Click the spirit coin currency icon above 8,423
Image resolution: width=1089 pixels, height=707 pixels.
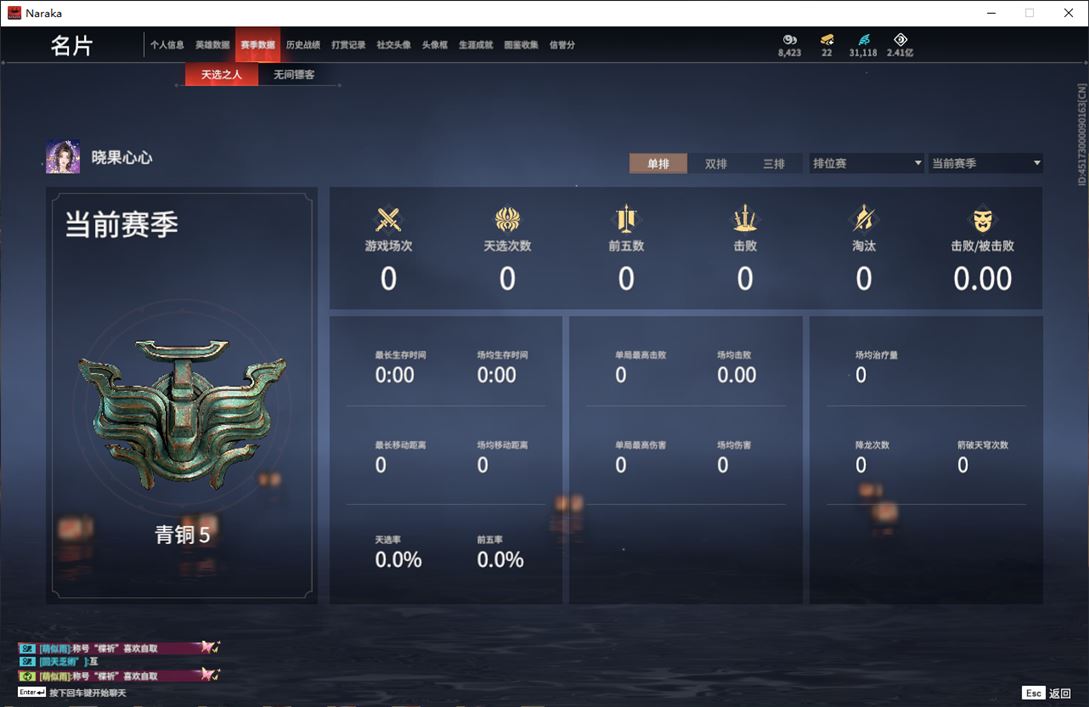[790, 40]
